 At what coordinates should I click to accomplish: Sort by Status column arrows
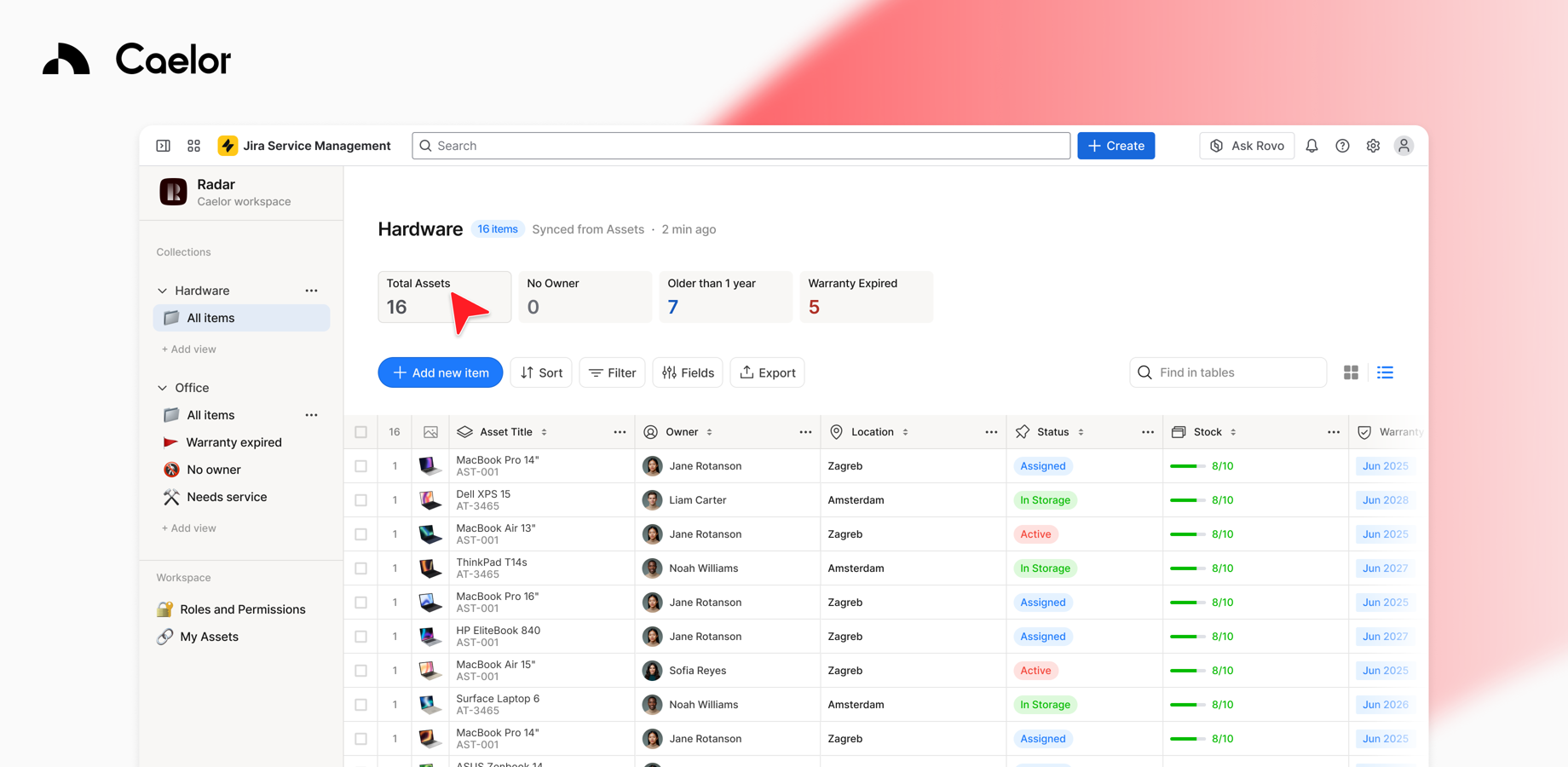coord(1081,432)
